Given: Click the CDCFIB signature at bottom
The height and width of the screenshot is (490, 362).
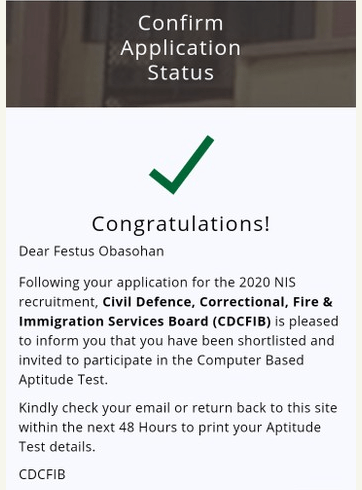Looking at the screenshot, I should tap(42, 474).
